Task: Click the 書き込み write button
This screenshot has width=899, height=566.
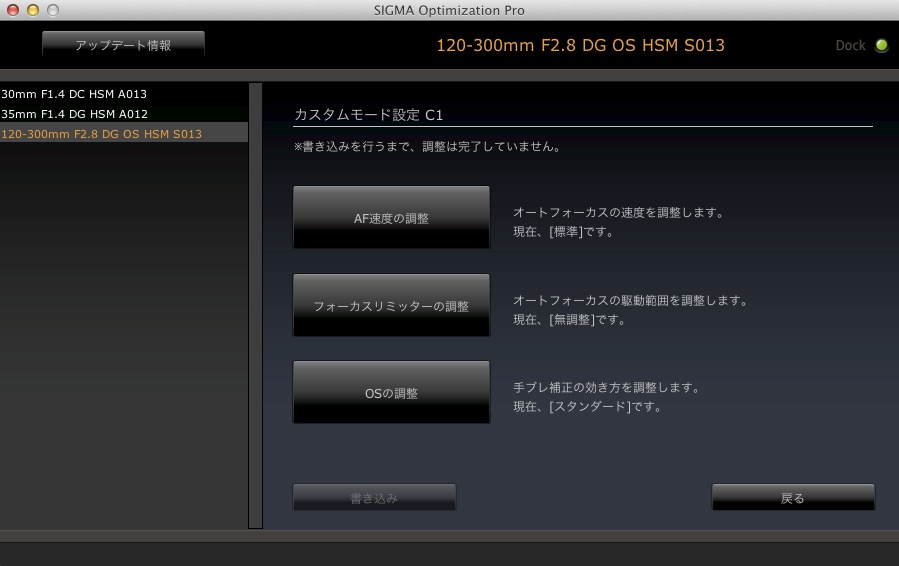Action: 374,497
